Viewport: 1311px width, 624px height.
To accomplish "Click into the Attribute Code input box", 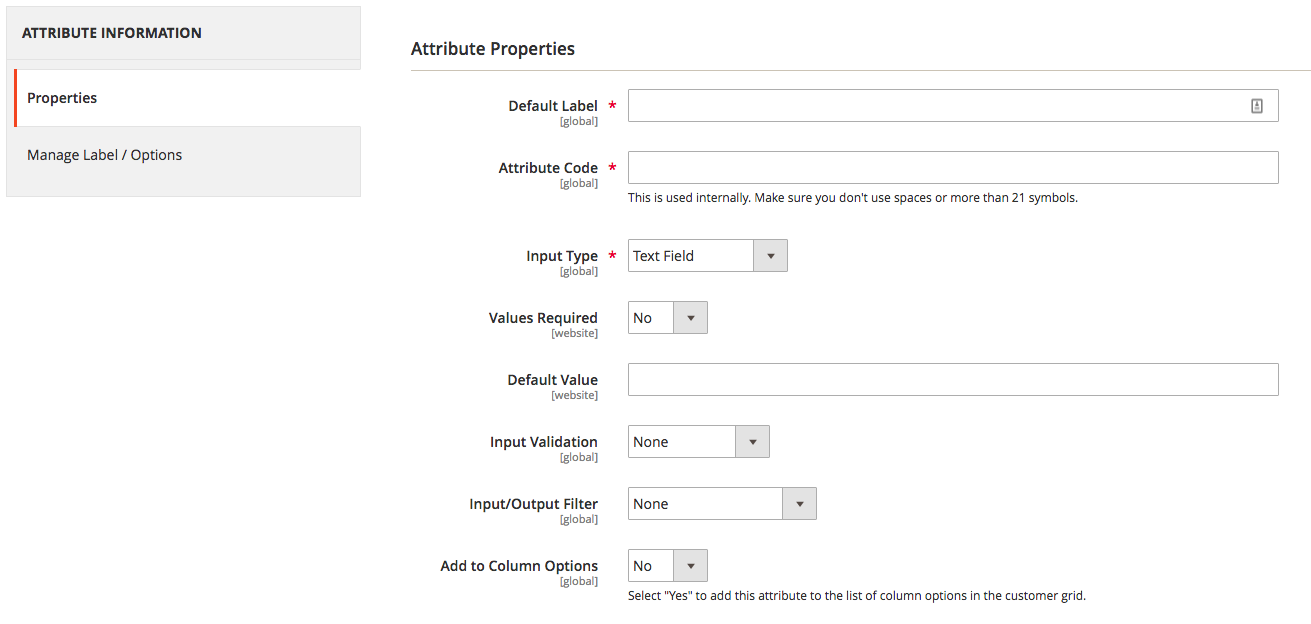I will (952, 168).
